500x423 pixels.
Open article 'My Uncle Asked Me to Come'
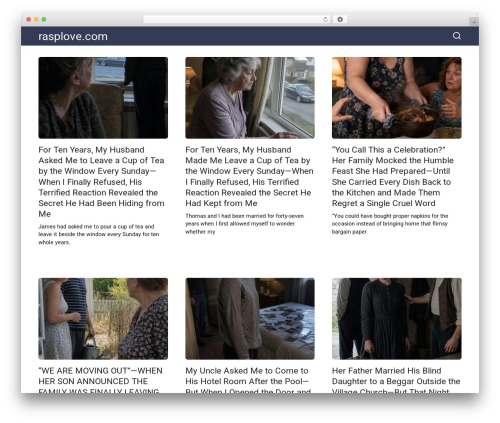(x=248, y=380)
